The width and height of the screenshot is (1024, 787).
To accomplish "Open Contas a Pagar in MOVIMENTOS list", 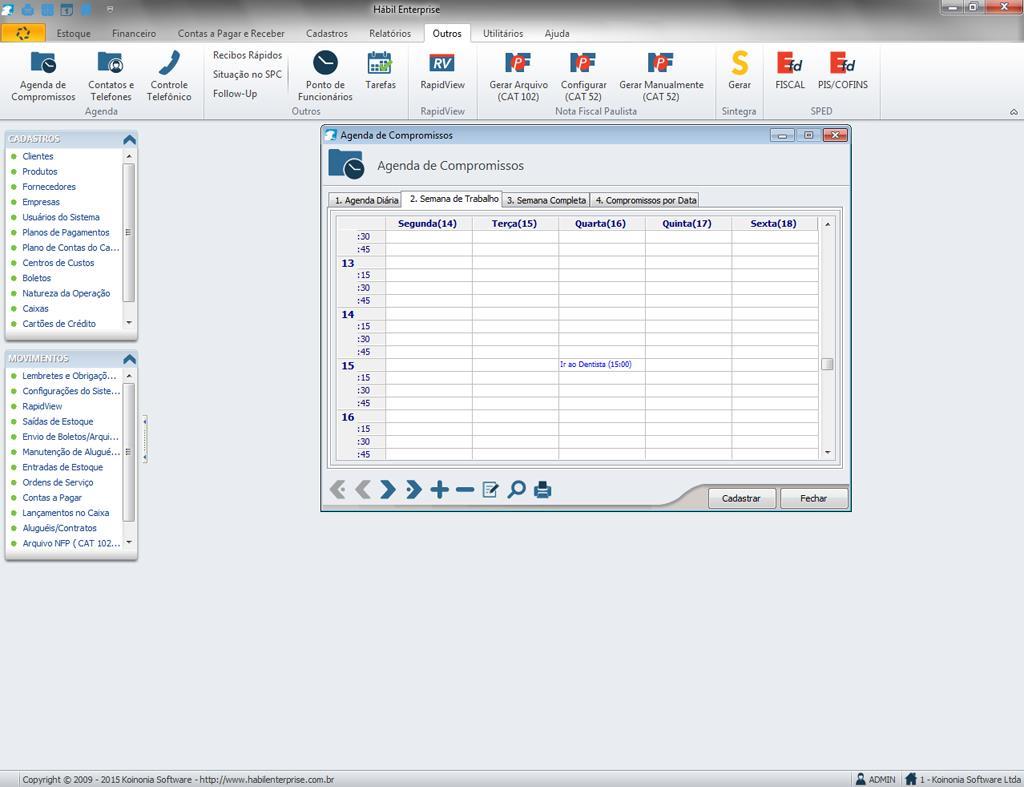I will 52,498.
